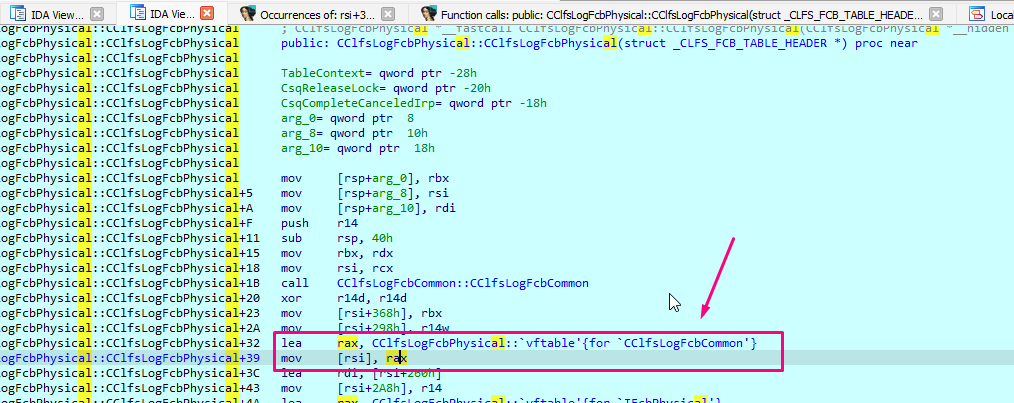This screenshot has height=403, width=1014.
Task: Click the mov rbx, rdx instruction
Action: pyautogui.click(x=333, y=253)
